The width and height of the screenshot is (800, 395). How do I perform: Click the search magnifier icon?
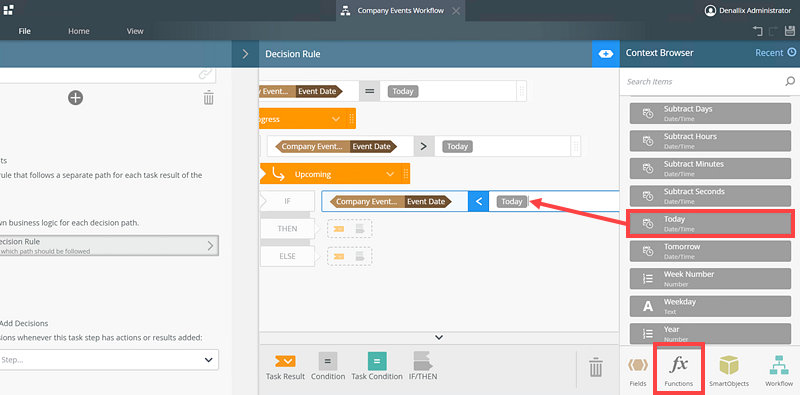pyautogui.click(x=790, y=81)
